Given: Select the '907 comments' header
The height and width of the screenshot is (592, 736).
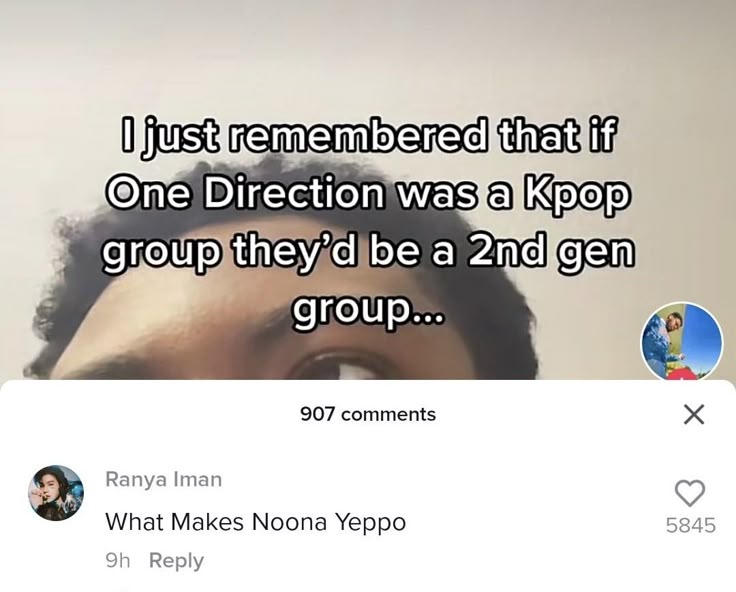Looking at the screenshot, I should (368, 415).
